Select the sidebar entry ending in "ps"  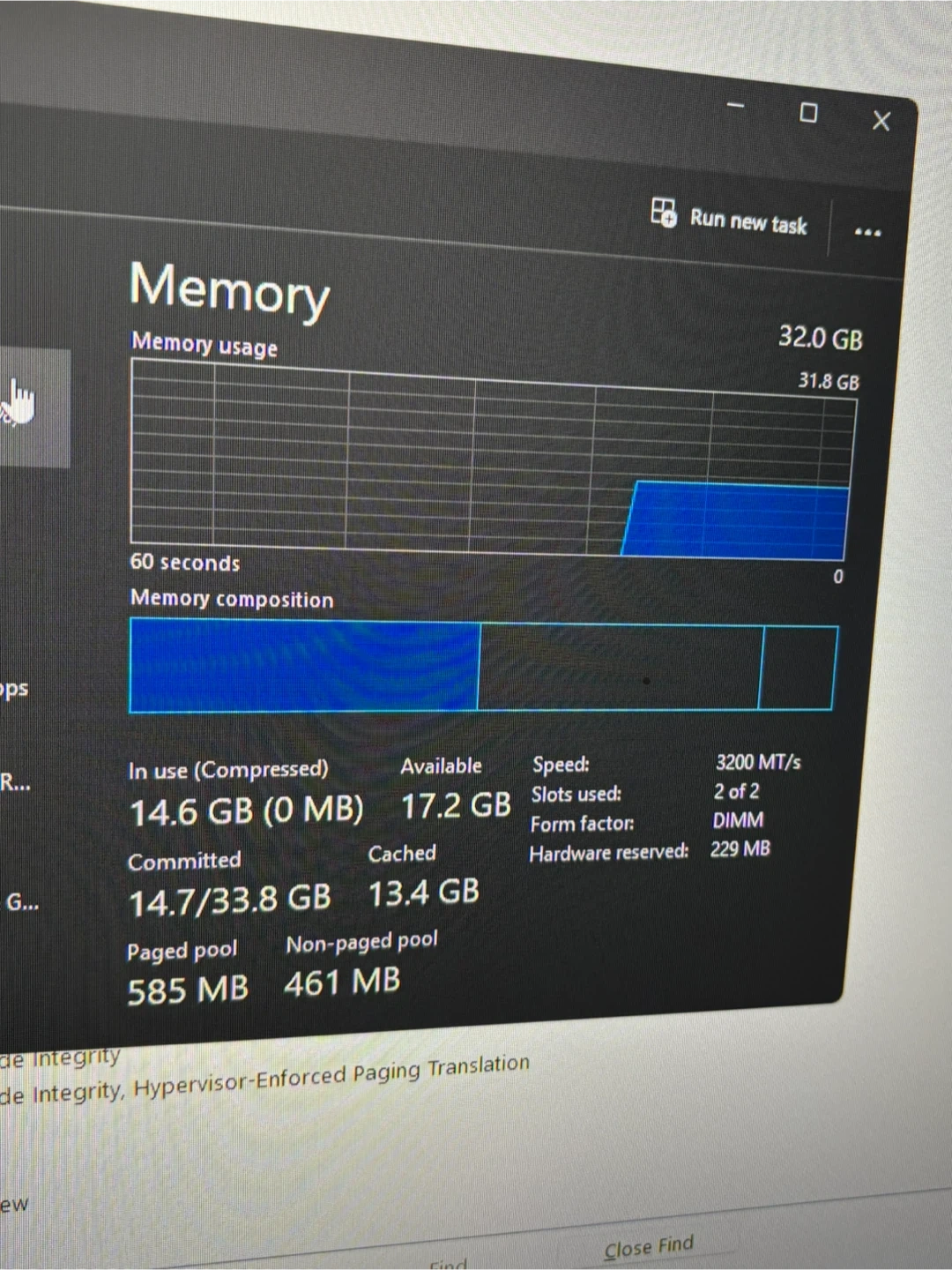click(14, 689)
